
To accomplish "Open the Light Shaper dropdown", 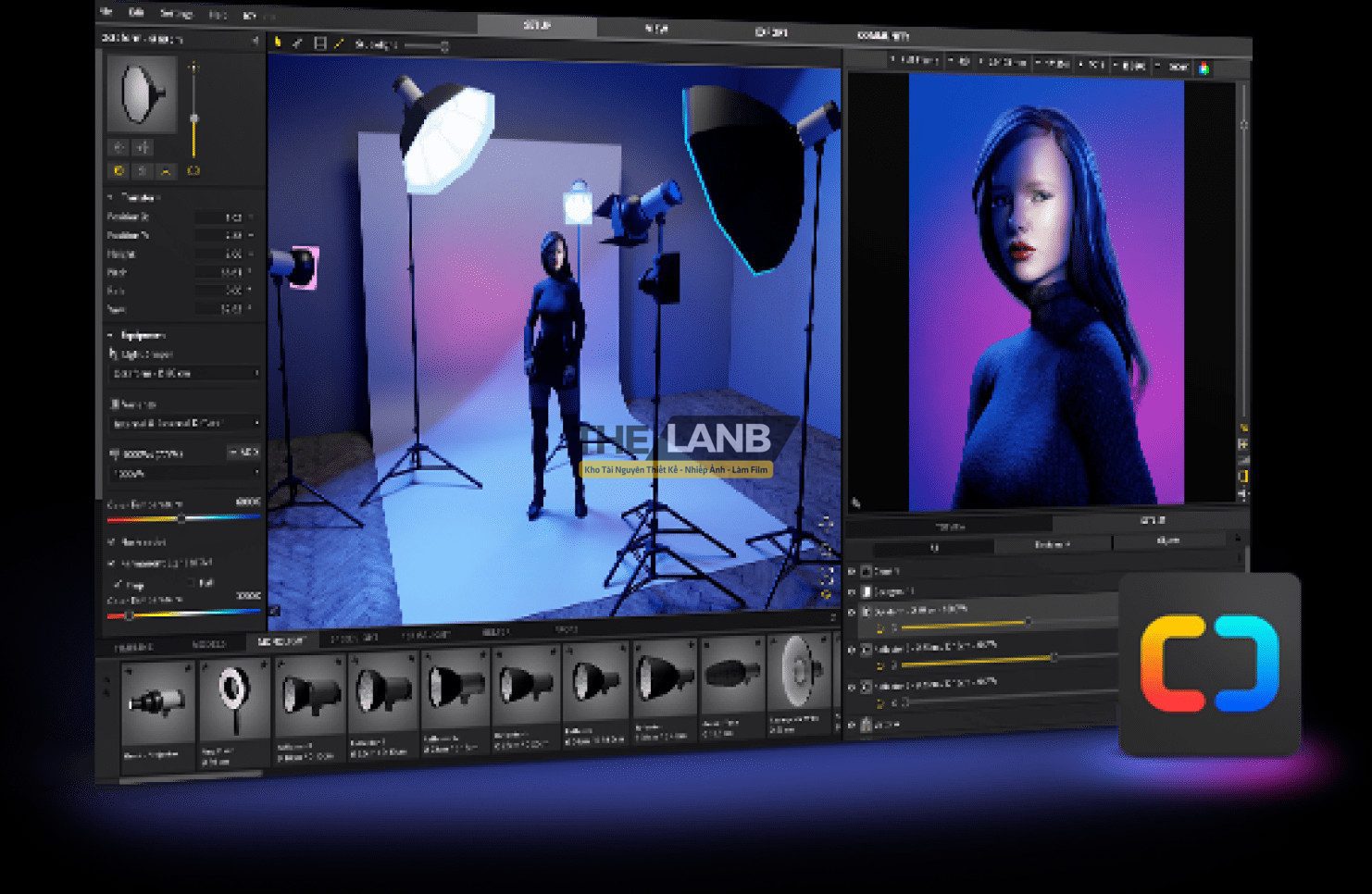I will 185,374.
